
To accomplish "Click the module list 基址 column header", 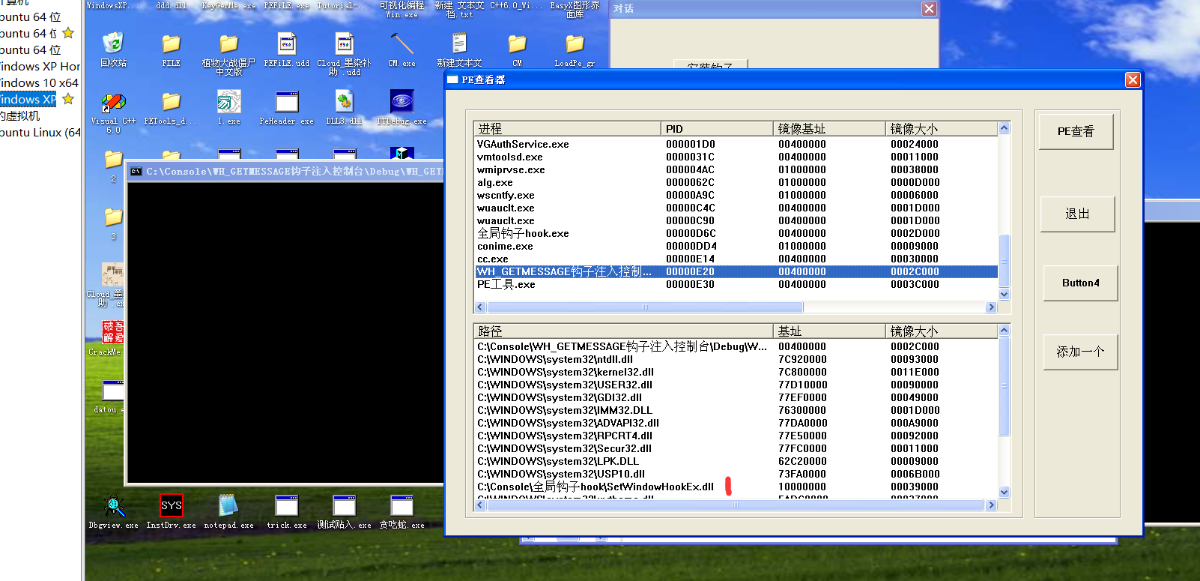I will 830,330.
